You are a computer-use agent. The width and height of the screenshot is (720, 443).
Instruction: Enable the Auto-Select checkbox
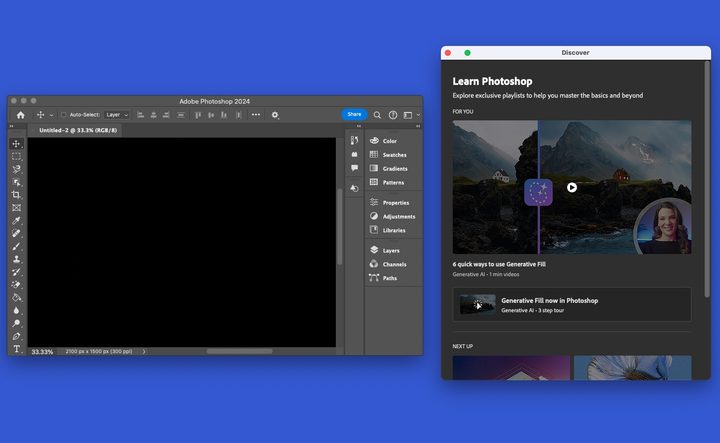(63, 115)
